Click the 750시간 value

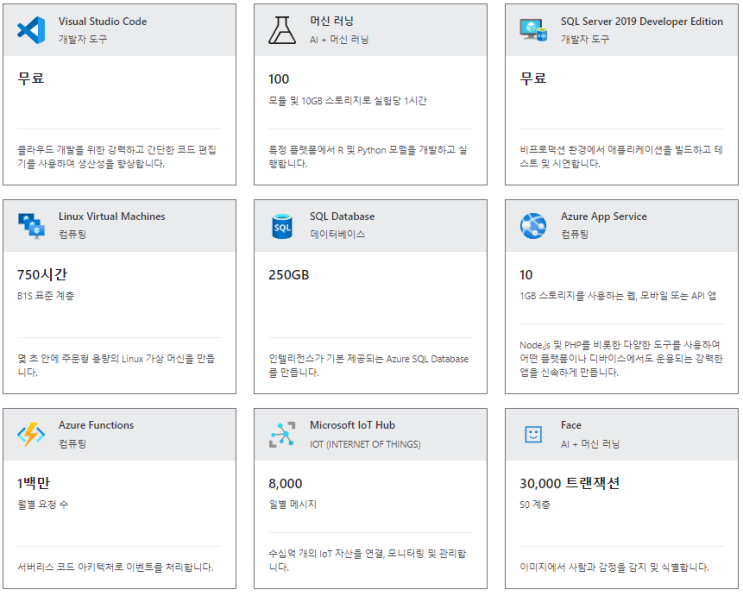click(42, 274)
